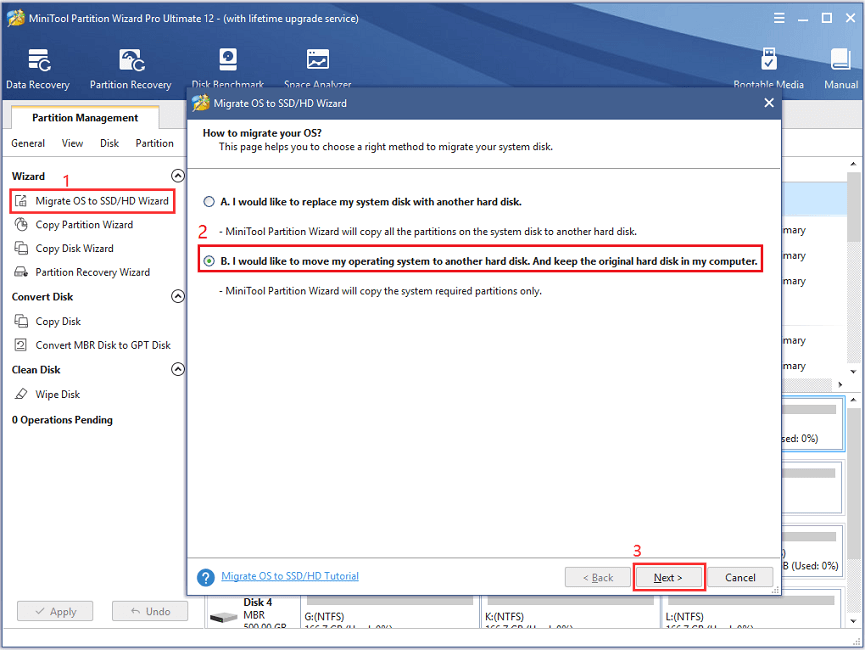This screenshot has width=865, height=650.
Task: Open Bootable Media builder
Action: [768, 67]
